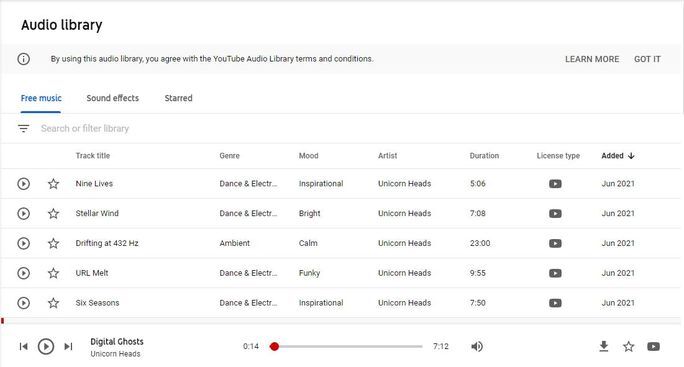Star the Nine Lives track

tap(53, 184)
